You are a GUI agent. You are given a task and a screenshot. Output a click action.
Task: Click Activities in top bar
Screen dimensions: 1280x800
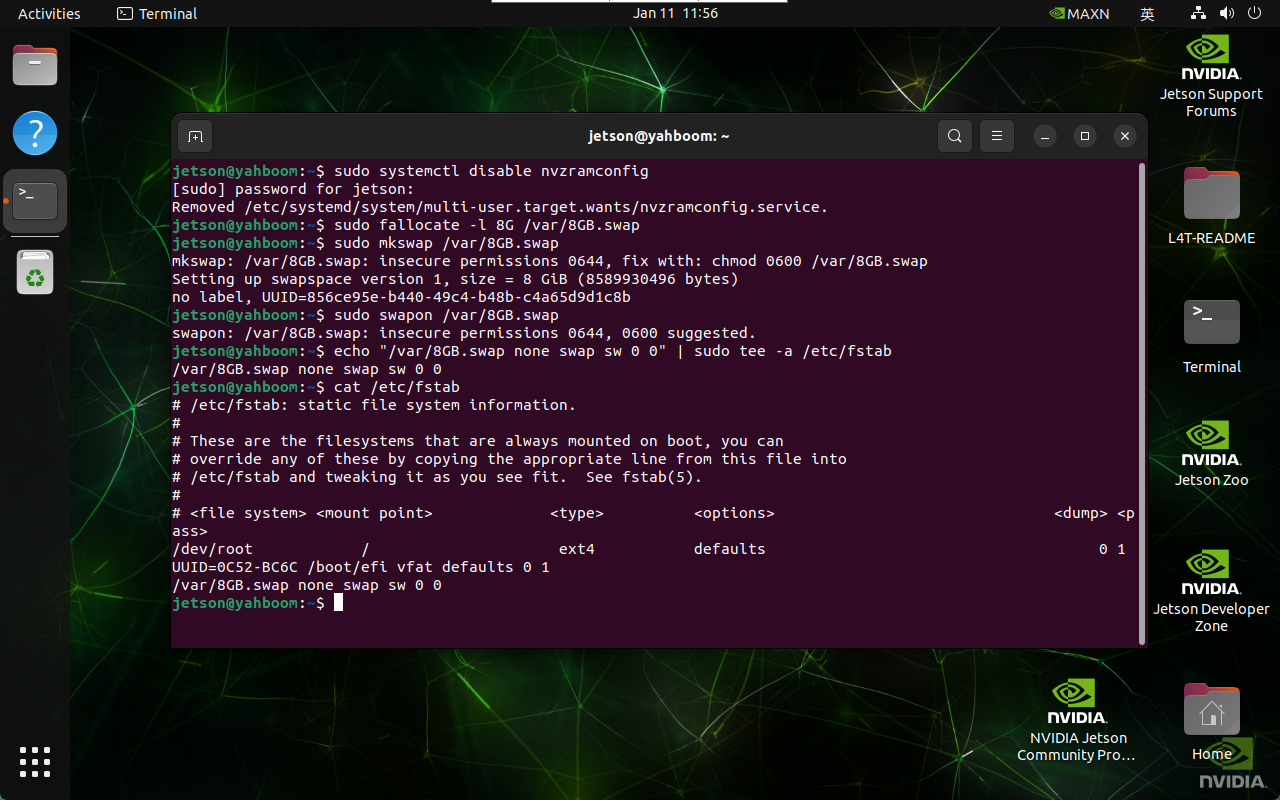[49, 13]
